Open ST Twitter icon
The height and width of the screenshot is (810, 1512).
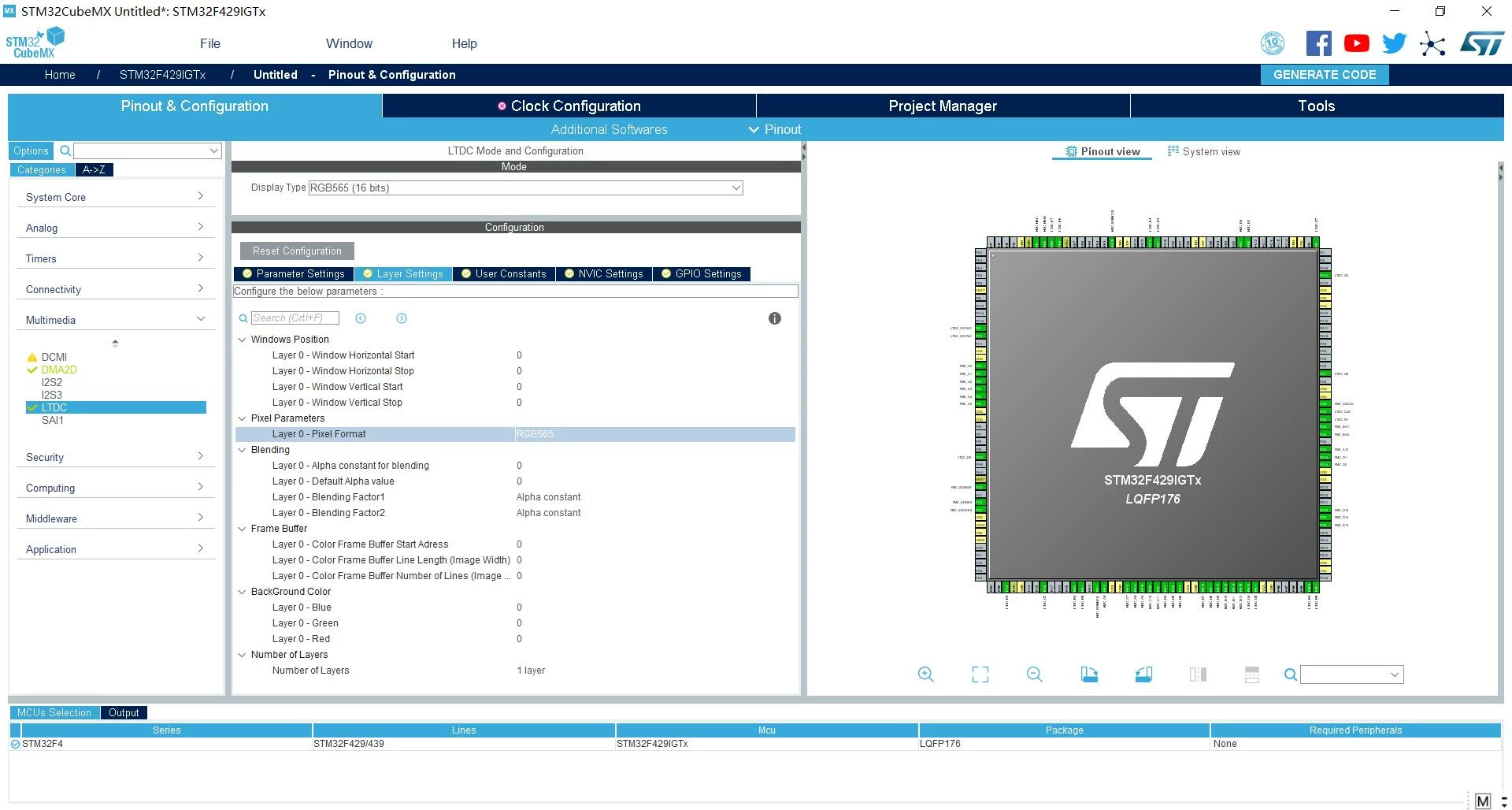tap(1394, 43)
